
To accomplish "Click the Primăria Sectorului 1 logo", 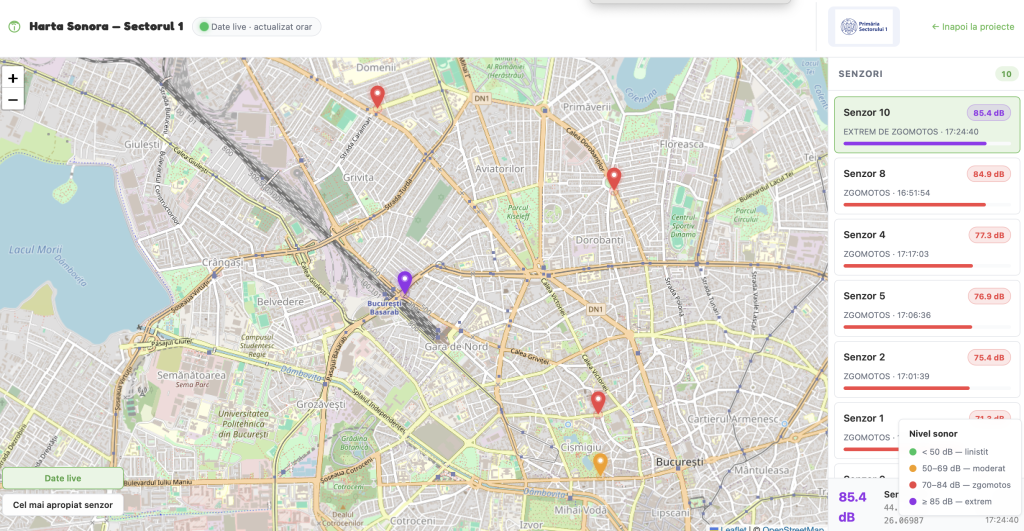I will tap(863, 27).
